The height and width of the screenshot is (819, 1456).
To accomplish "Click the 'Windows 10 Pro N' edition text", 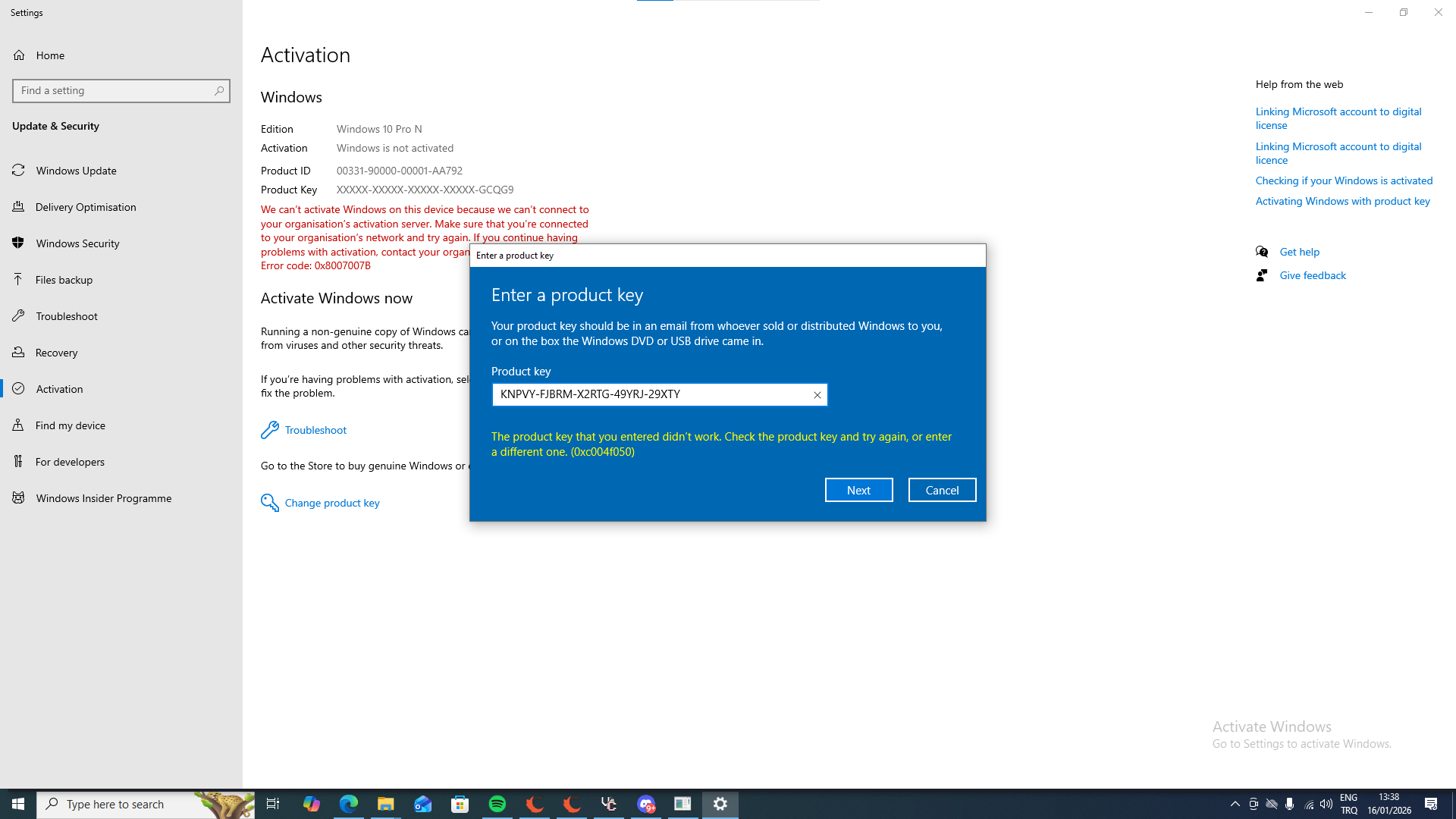I will point(379,129).
